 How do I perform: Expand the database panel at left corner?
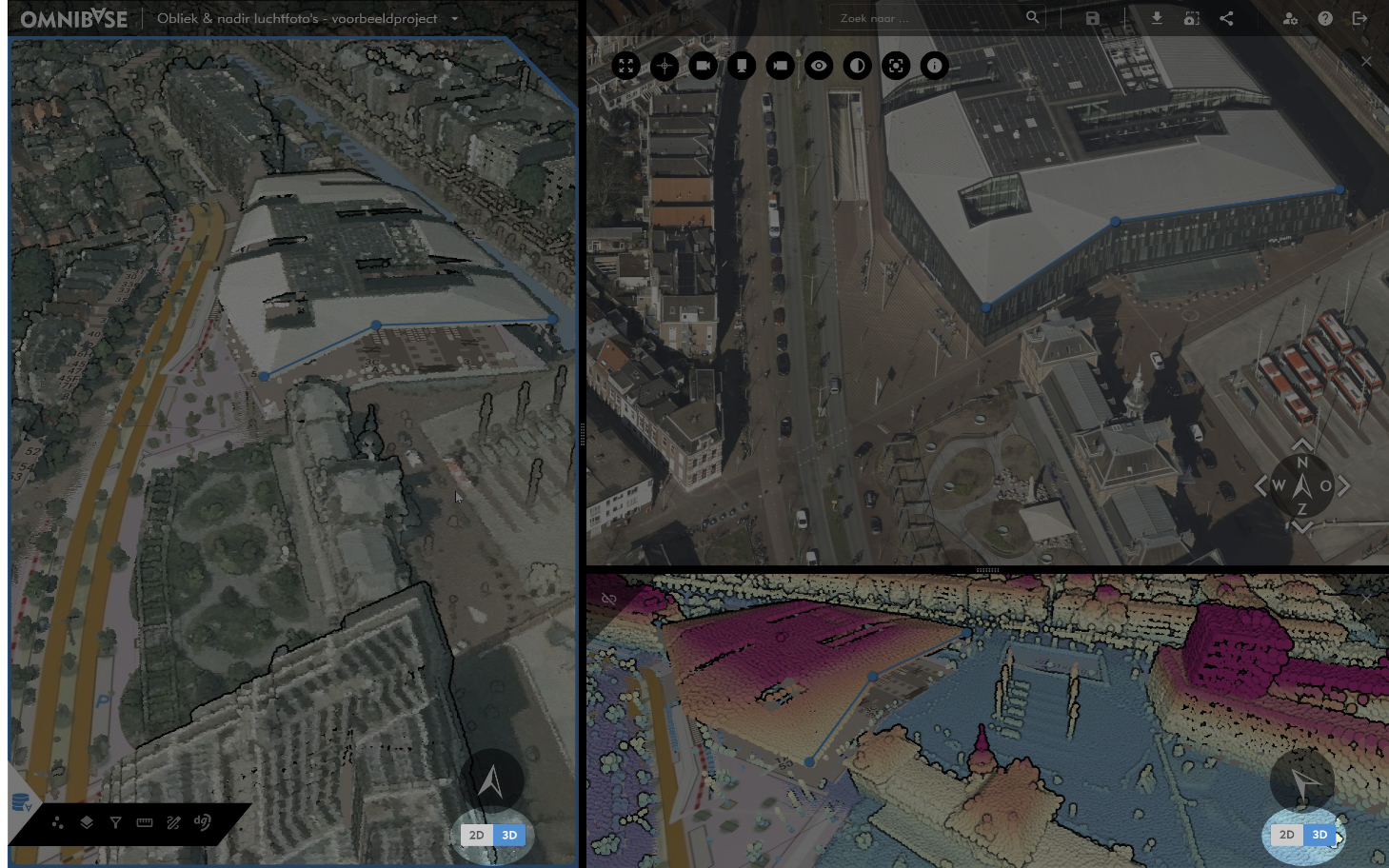click(x=20, y=802)
